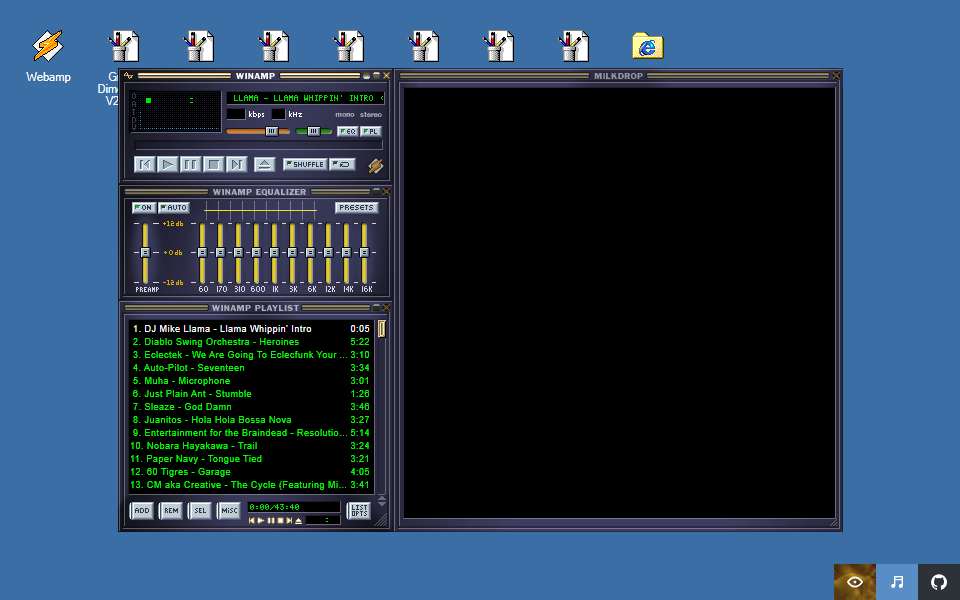Screen dimensions: 960x600
Task: Click the Winamp lightning bolt about icon
Action: pos(375,165)
